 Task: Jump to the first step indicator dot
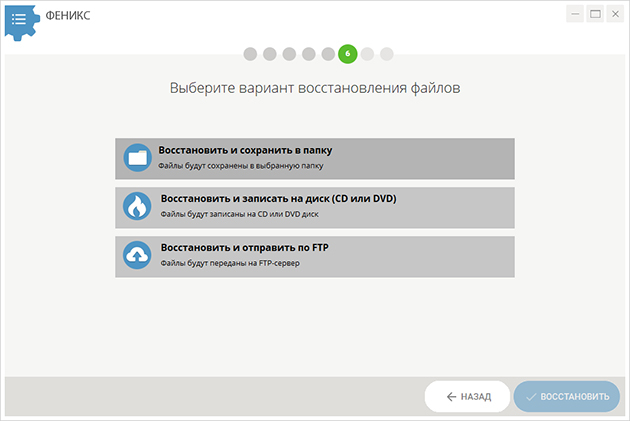tap(250, 54)
